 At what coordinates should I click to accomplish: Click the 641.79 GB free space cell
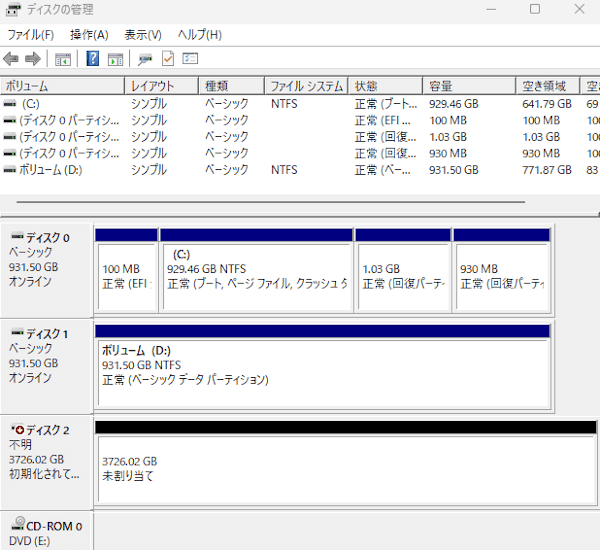pos(547,104)
